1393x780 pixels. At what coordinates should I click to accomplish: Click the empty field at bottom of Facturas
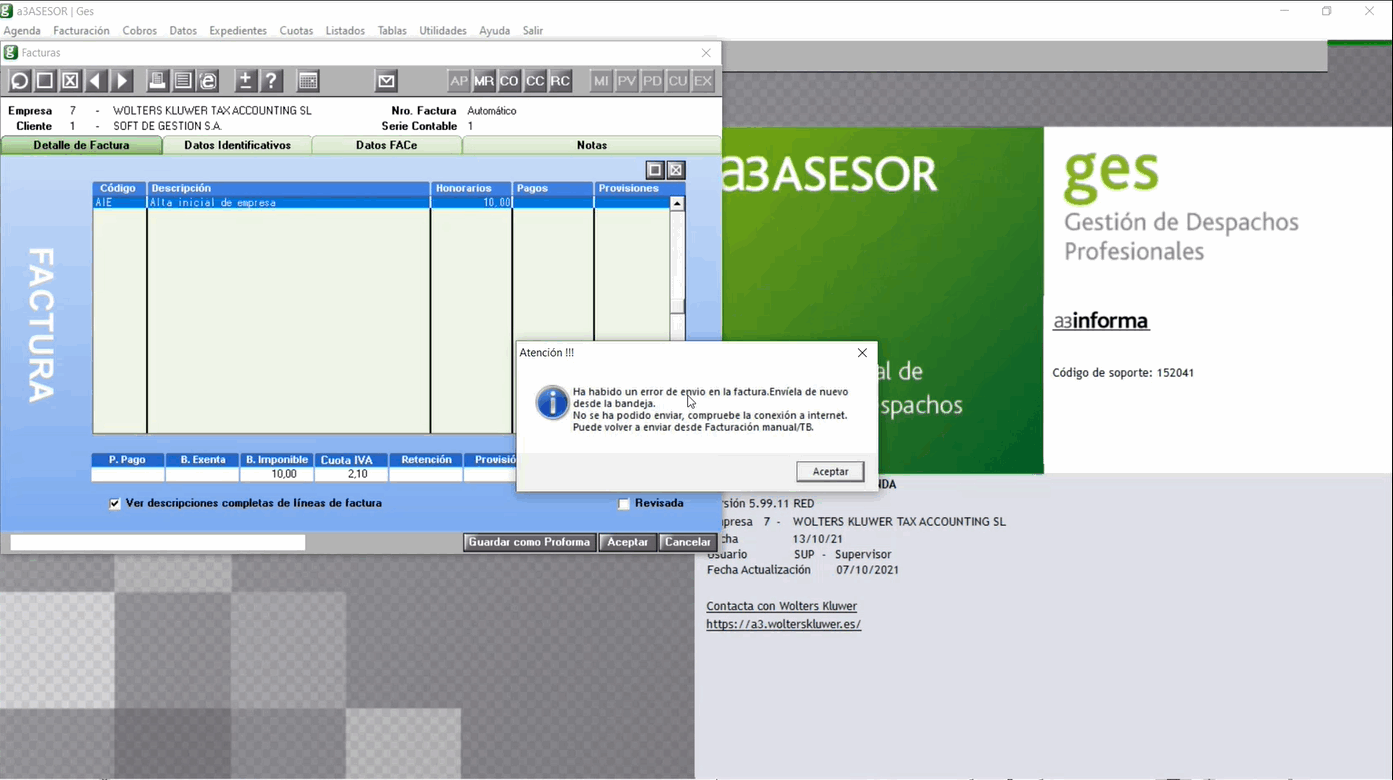(157, 542)
